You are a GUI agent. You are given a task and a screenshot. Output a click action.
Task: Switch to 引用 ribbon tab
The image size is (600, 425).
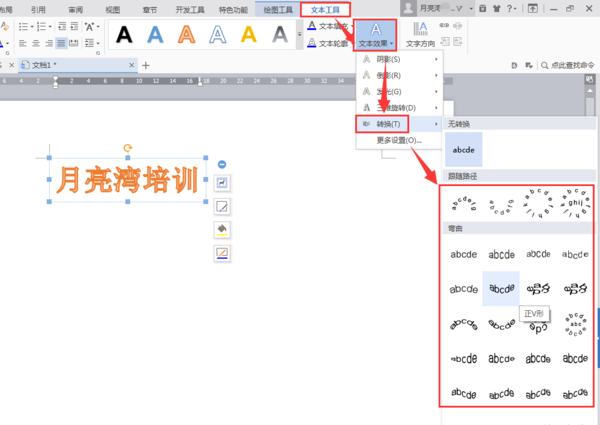[x=38, y=9]
